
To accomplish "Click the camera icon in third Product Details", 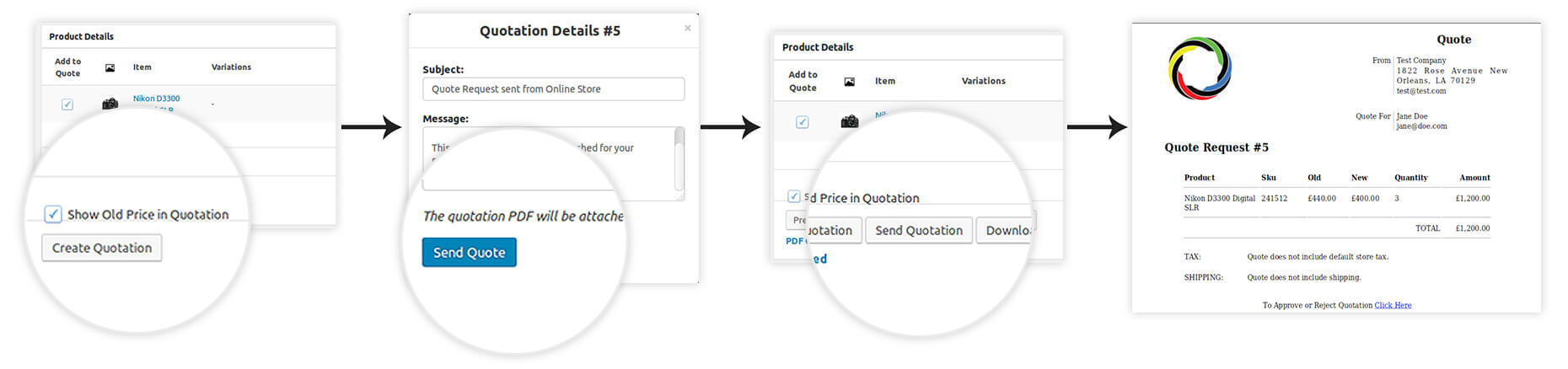I will pyautogui.click(x=849, y=121).
